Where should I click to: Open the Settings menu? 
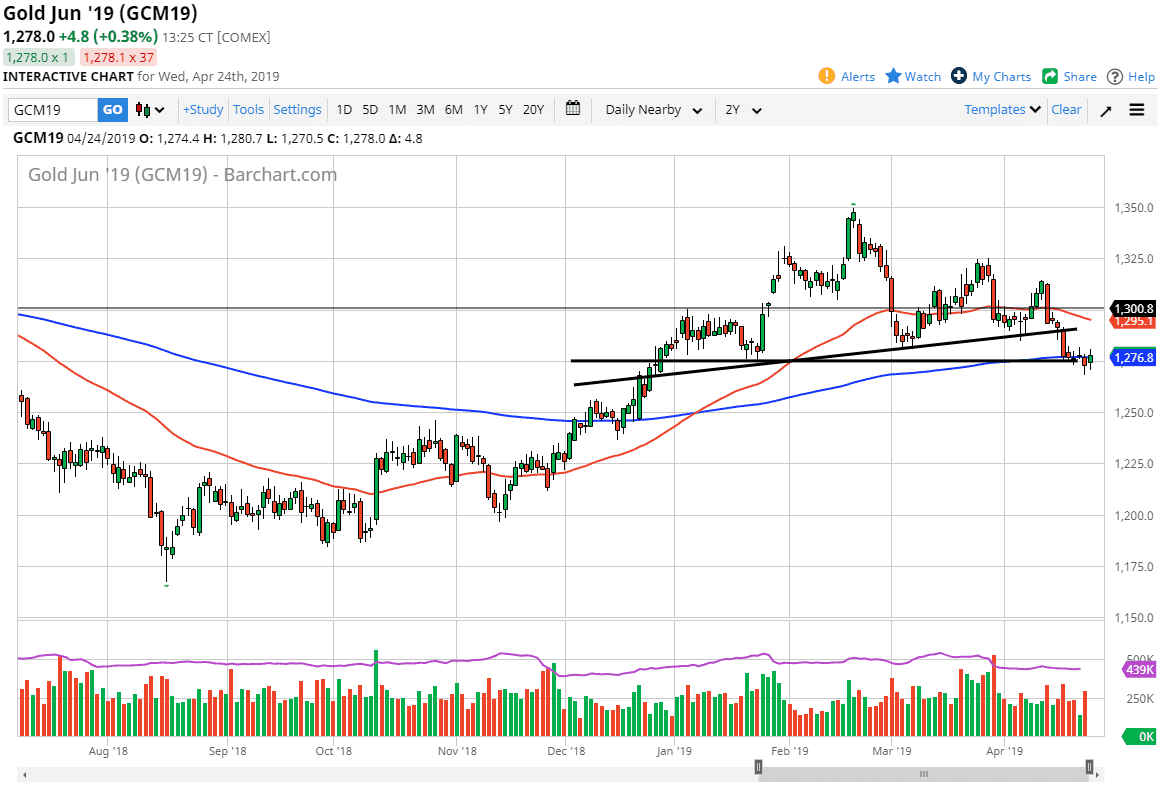click(x=297, y=110)
